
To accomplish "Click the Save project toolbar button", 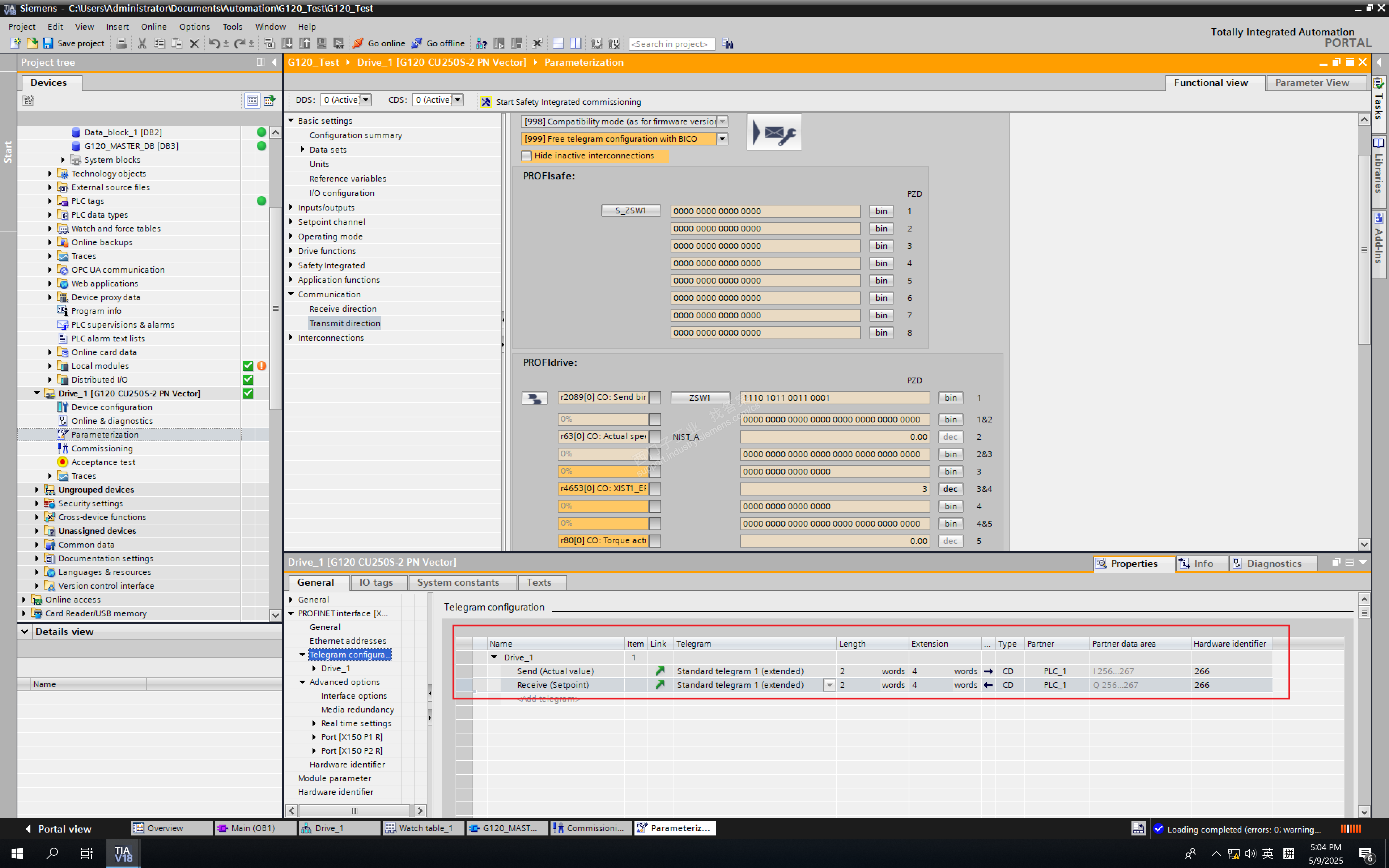I will [x=74, y=44].
